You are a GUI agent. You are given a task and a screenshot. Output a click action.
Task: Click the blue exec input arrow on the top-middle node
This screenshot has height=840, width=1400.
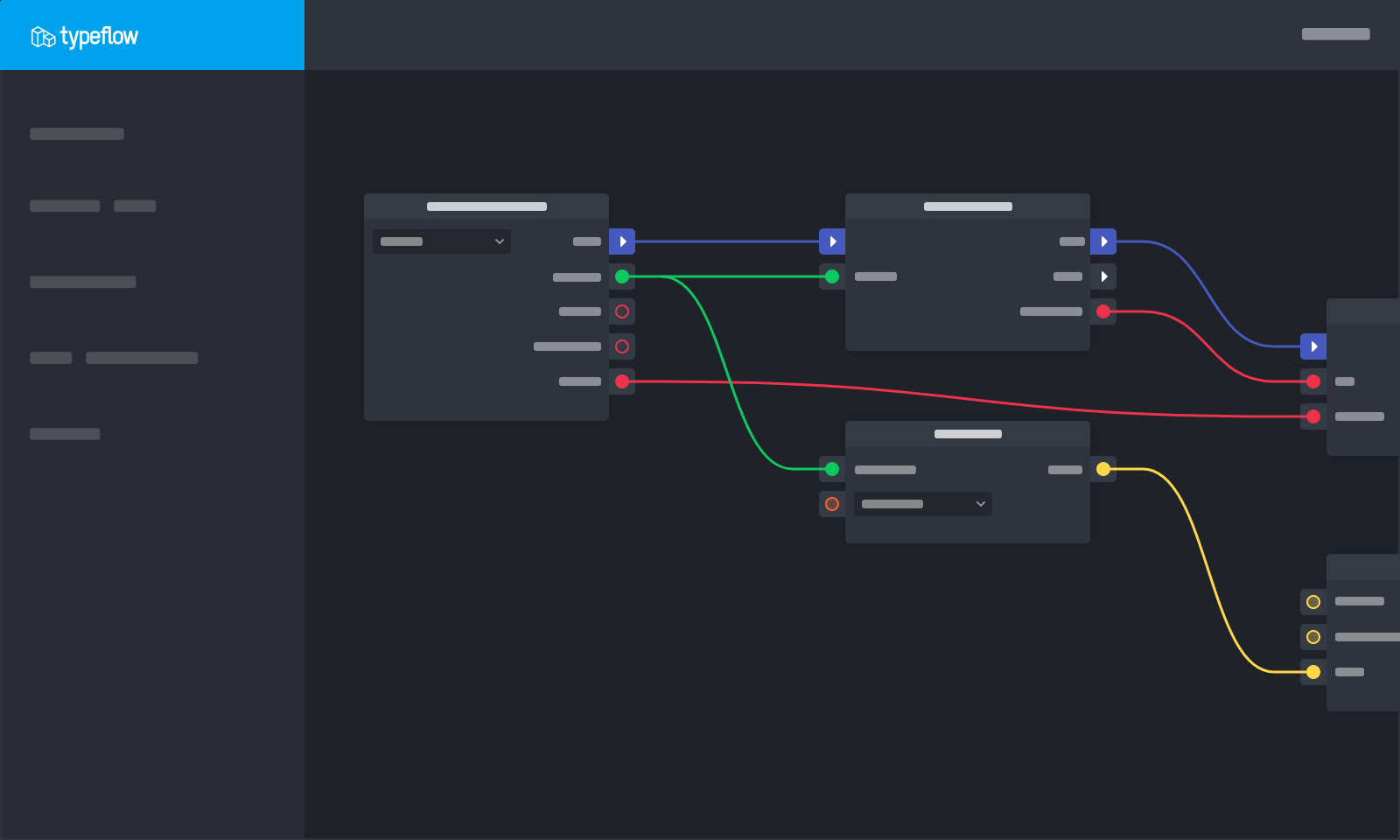[x=832, y=241]
